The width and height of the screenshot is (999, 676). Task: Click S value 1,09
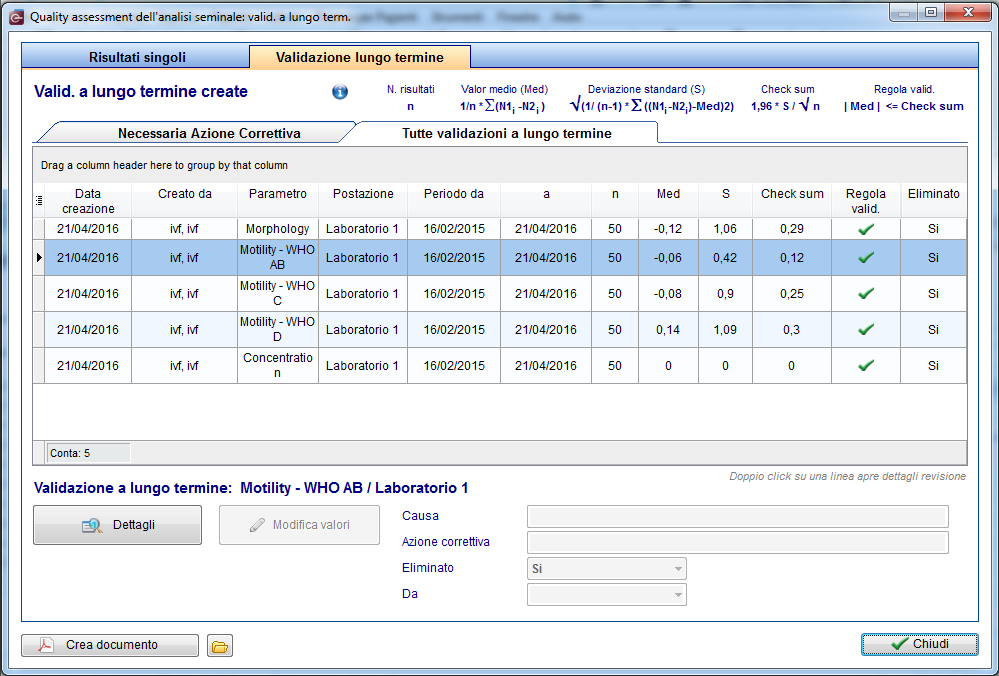(x=725, y=330)
